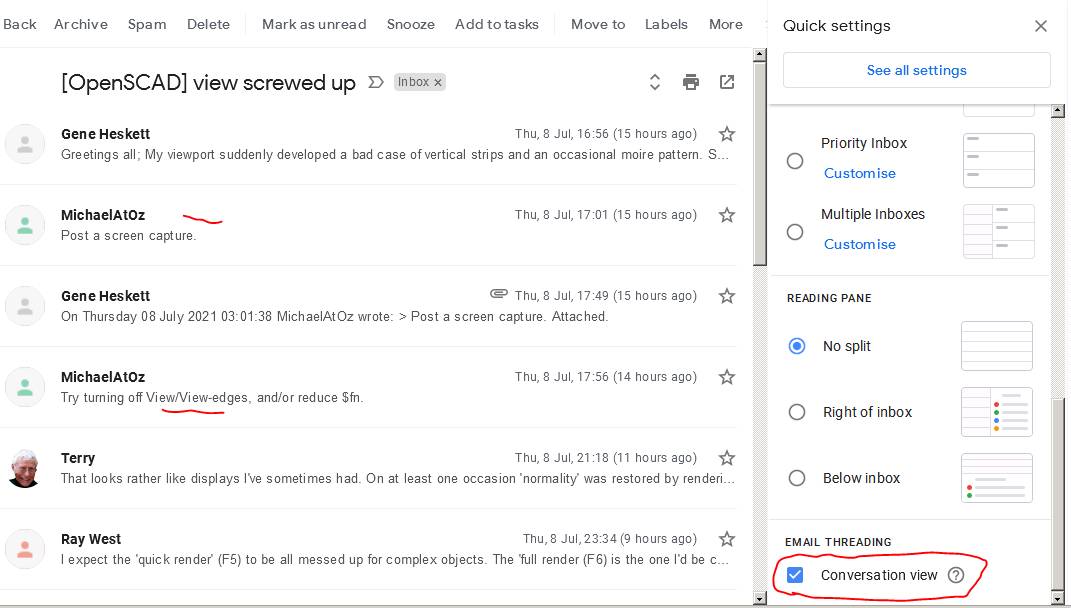This screenshot has height=608, width=1071.
Task: Open conversation in new window
Action: pos(727,82)
